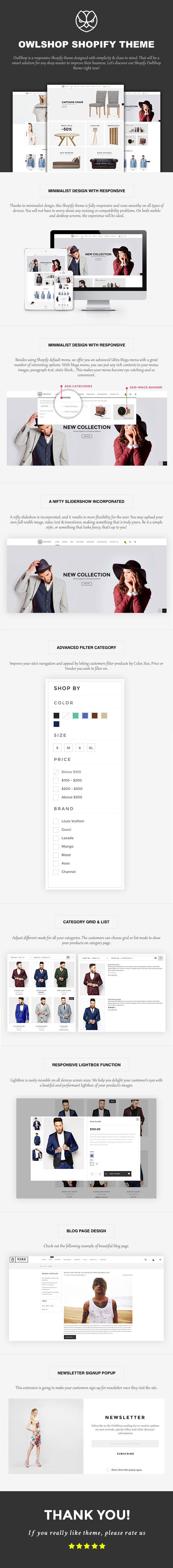Select the green color swatch filter
Viewport: 173px width, 1568px height.
(75, 715)
